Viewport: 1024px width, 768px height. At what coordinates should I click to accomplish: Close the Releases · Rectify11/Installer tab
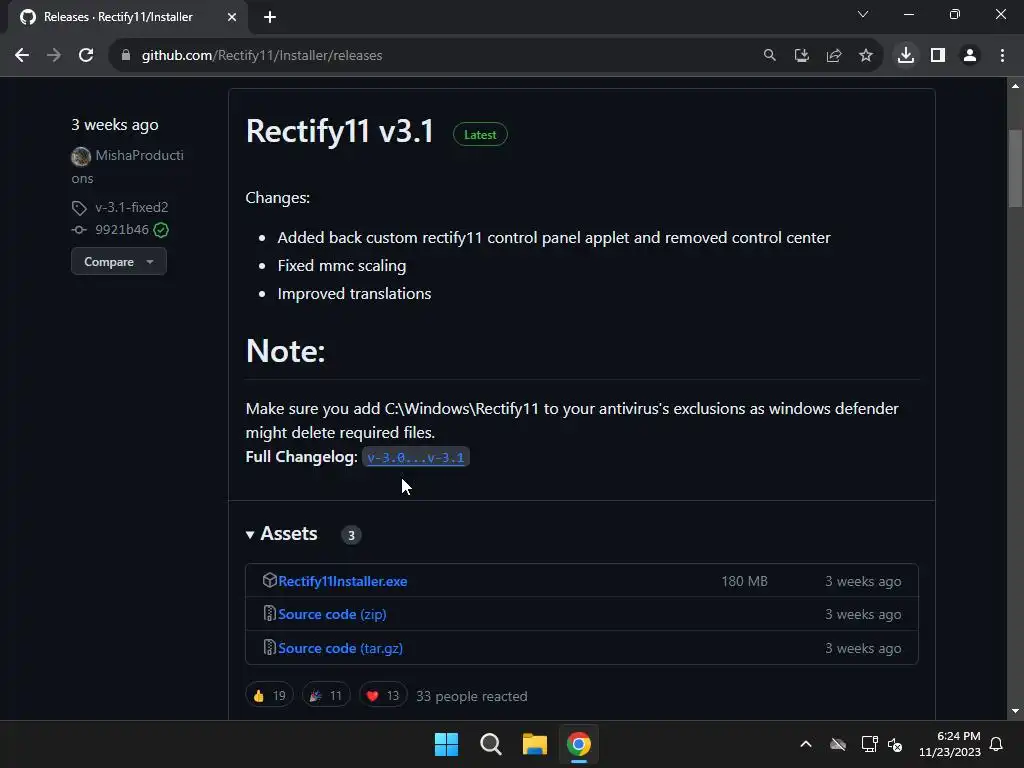[x=232, y=17]
